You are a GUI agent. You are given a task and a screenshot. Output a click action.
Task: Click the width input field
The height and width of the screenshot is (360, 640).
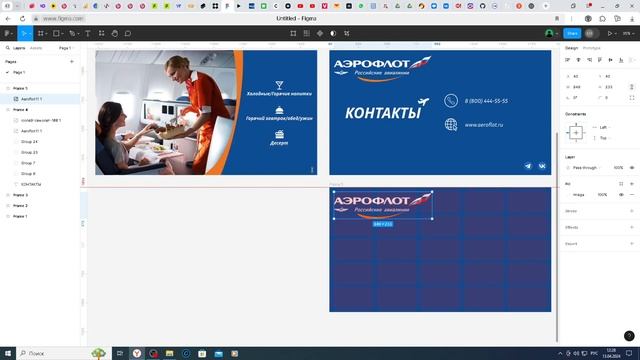tap(579, 87)
